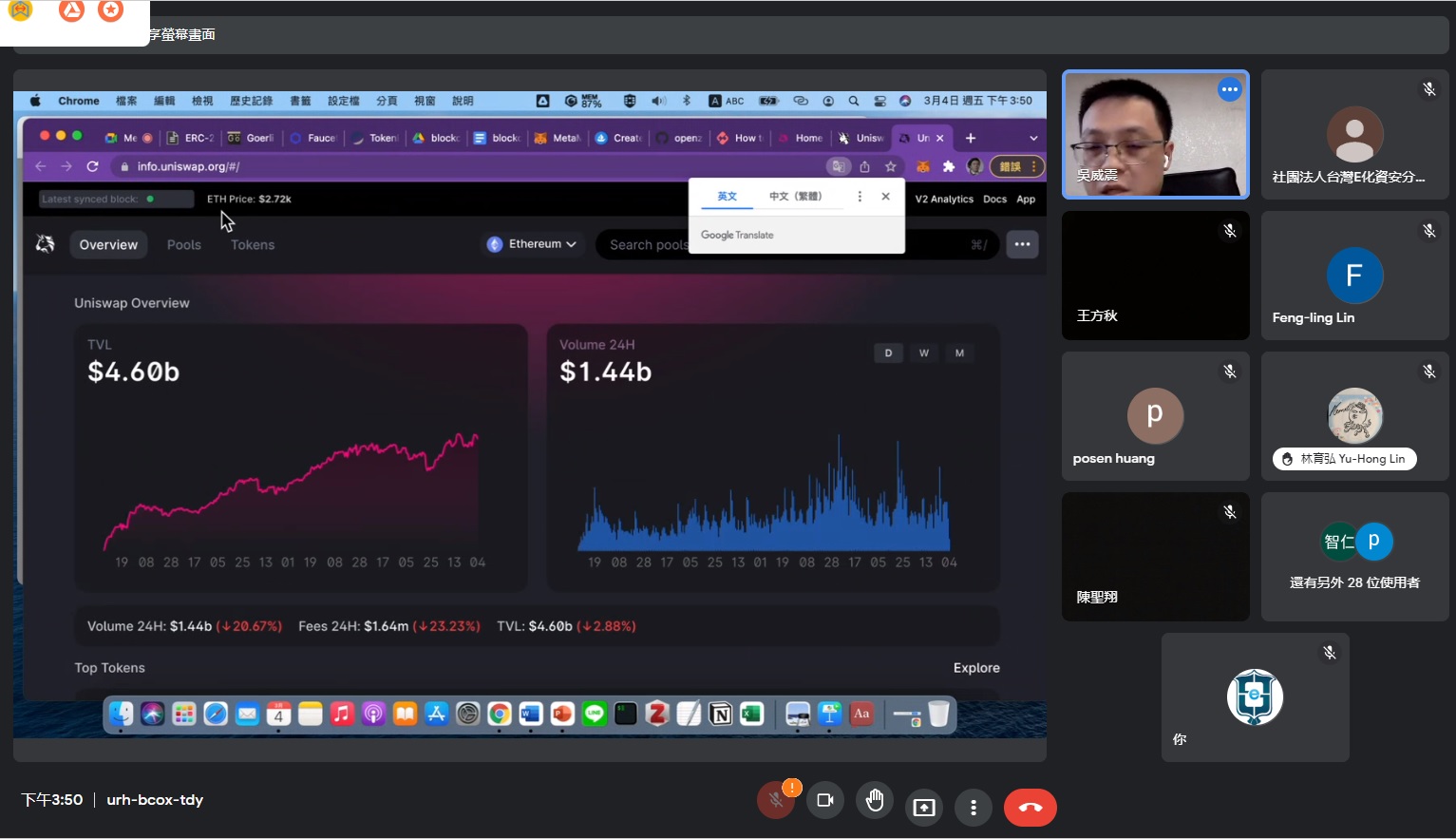The width and height of the screenshot is (1456, 839).
Task: Raise your hand in the meeting
Action: (875, 800)
